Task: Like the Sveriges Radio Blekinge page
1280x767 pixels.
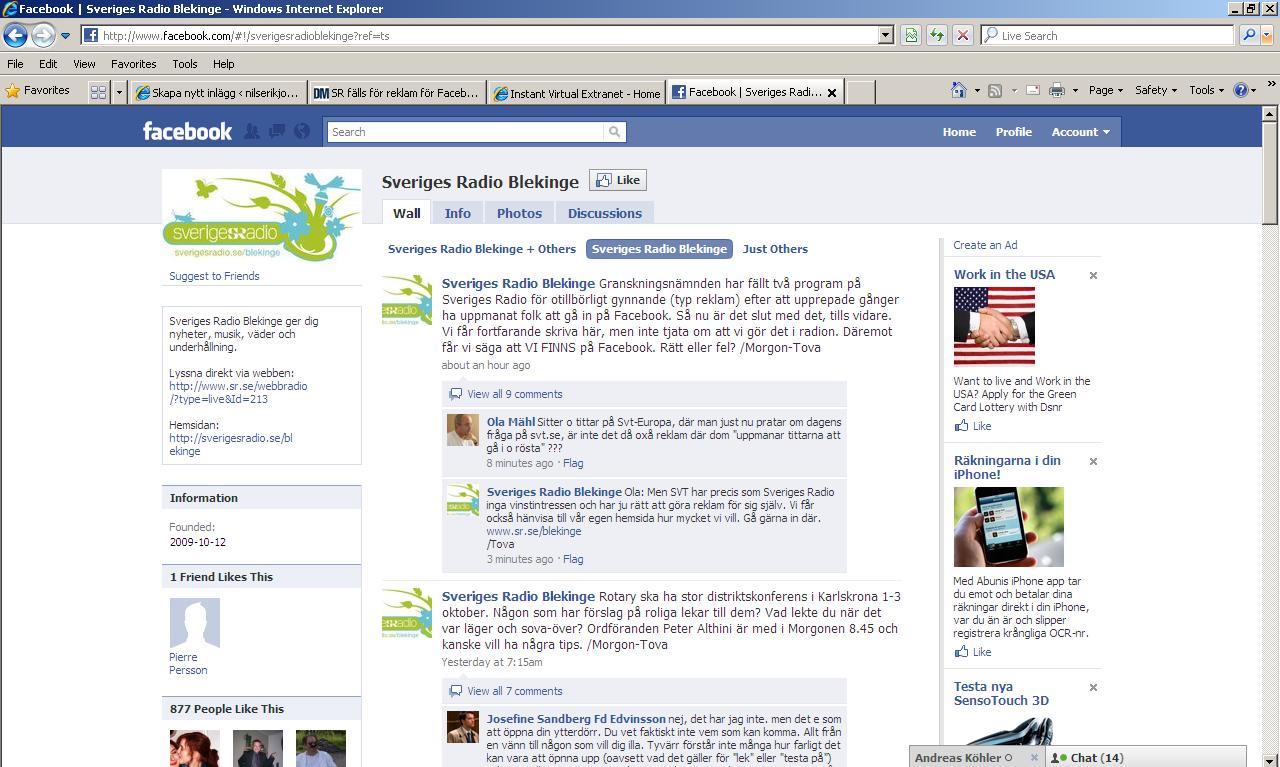Action: [618, 180]
